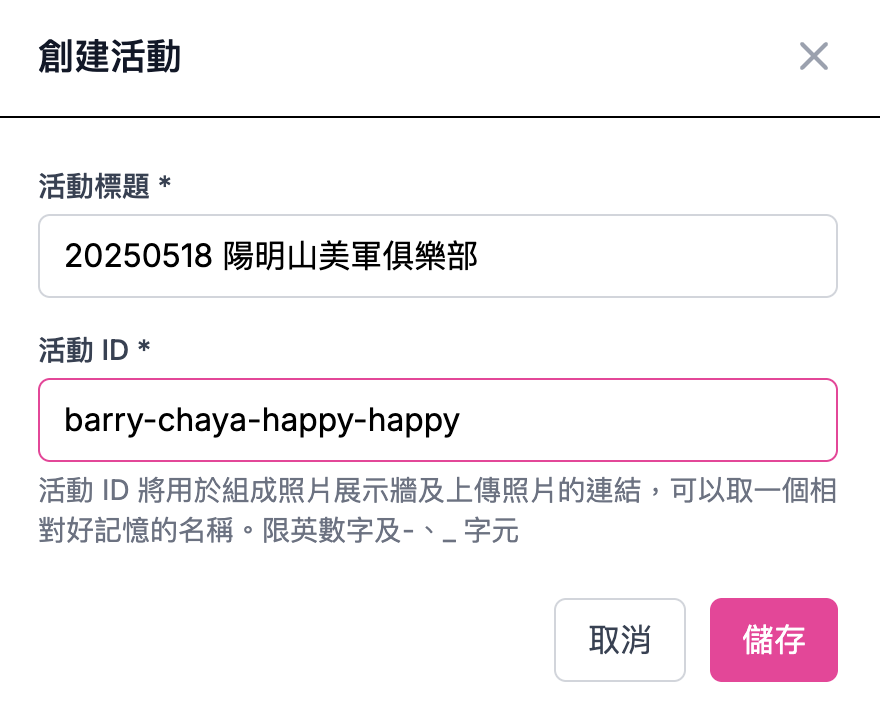Click the X beside the dialog title

tap(814, 57)
